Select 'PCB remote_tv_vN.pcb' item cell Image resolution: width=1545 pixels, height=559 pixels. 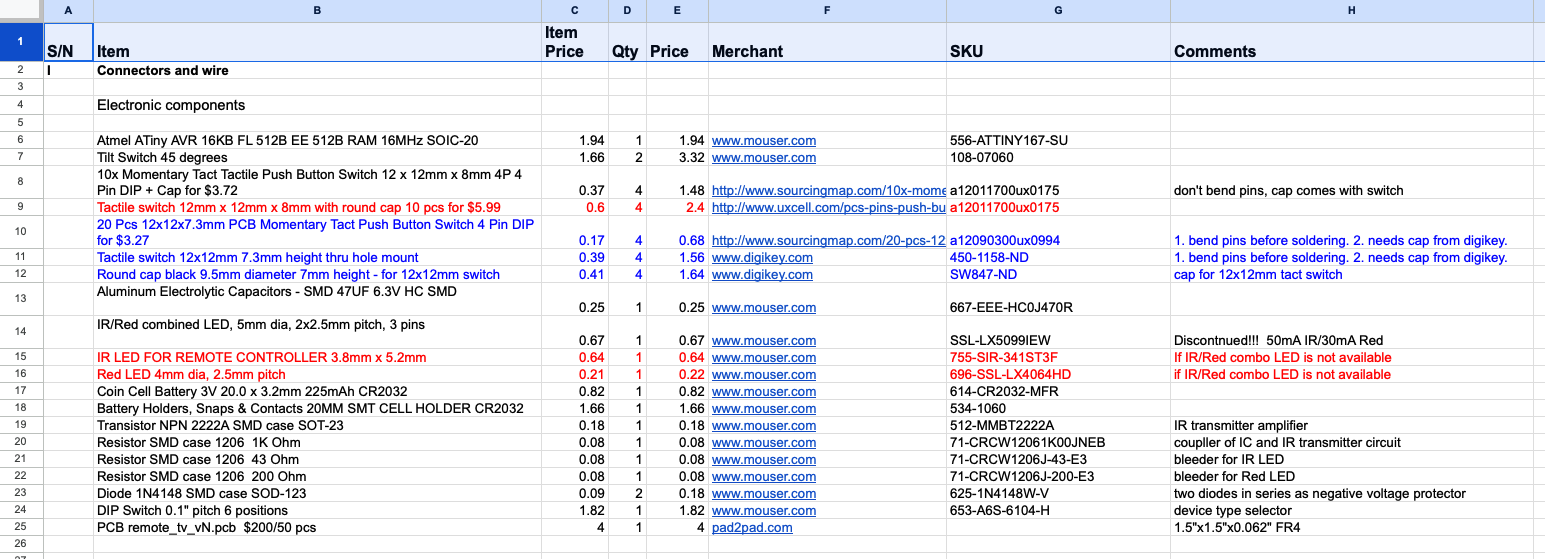[317, 528]
